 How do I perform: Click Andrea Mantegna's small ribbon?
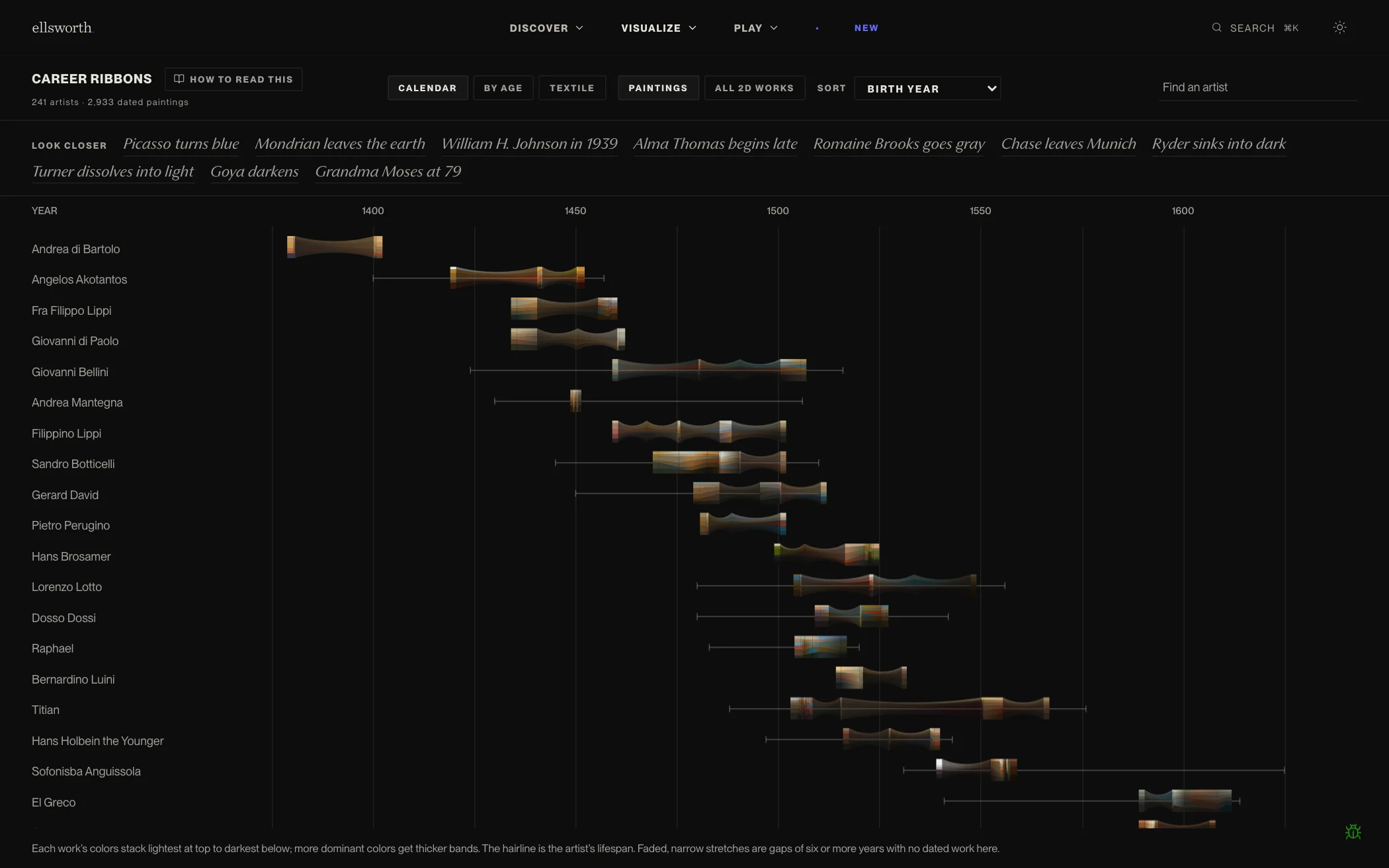point(575,401)
